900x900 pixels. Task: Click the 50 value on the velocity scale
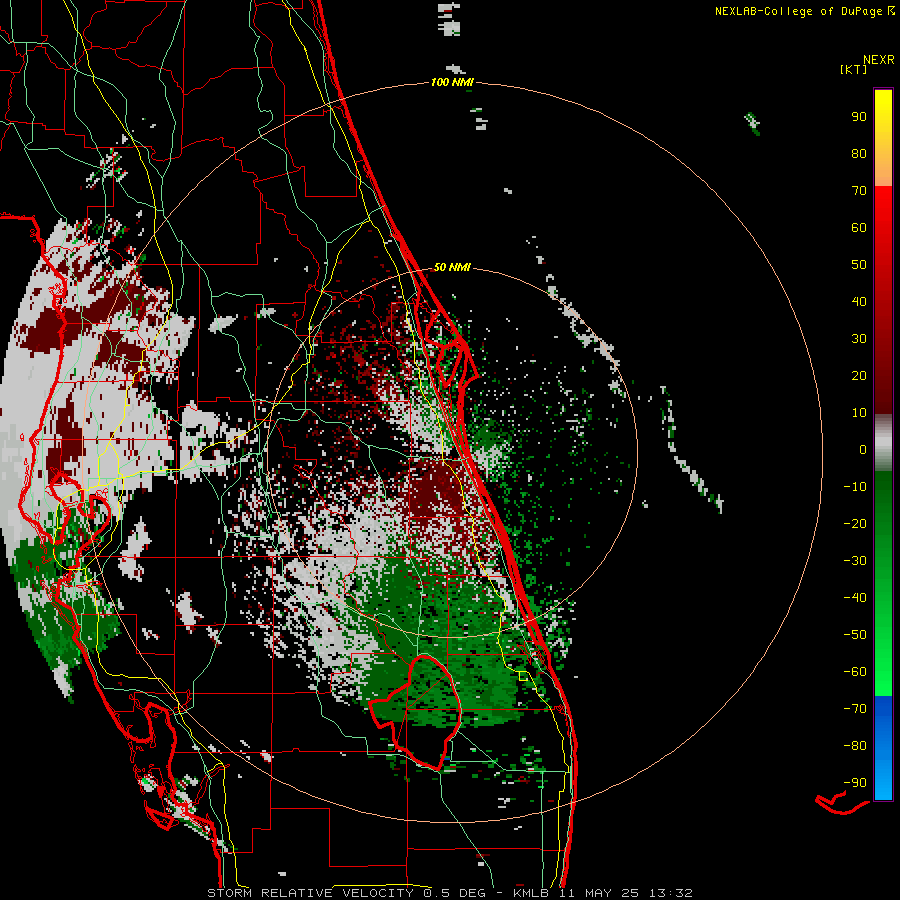point(859,265)
